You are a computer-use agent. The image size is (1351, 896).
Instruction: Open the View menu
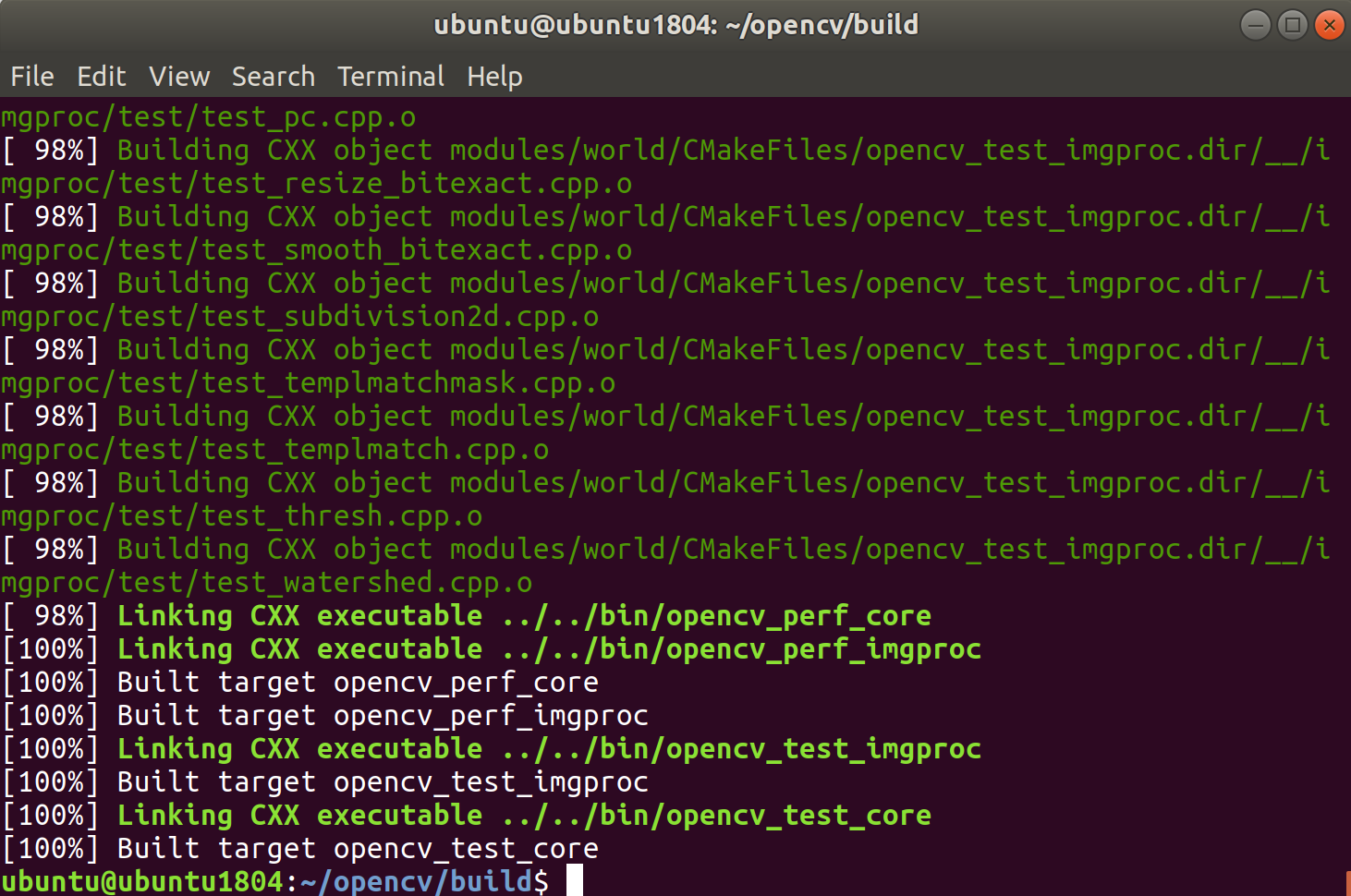tap(178, 77)
